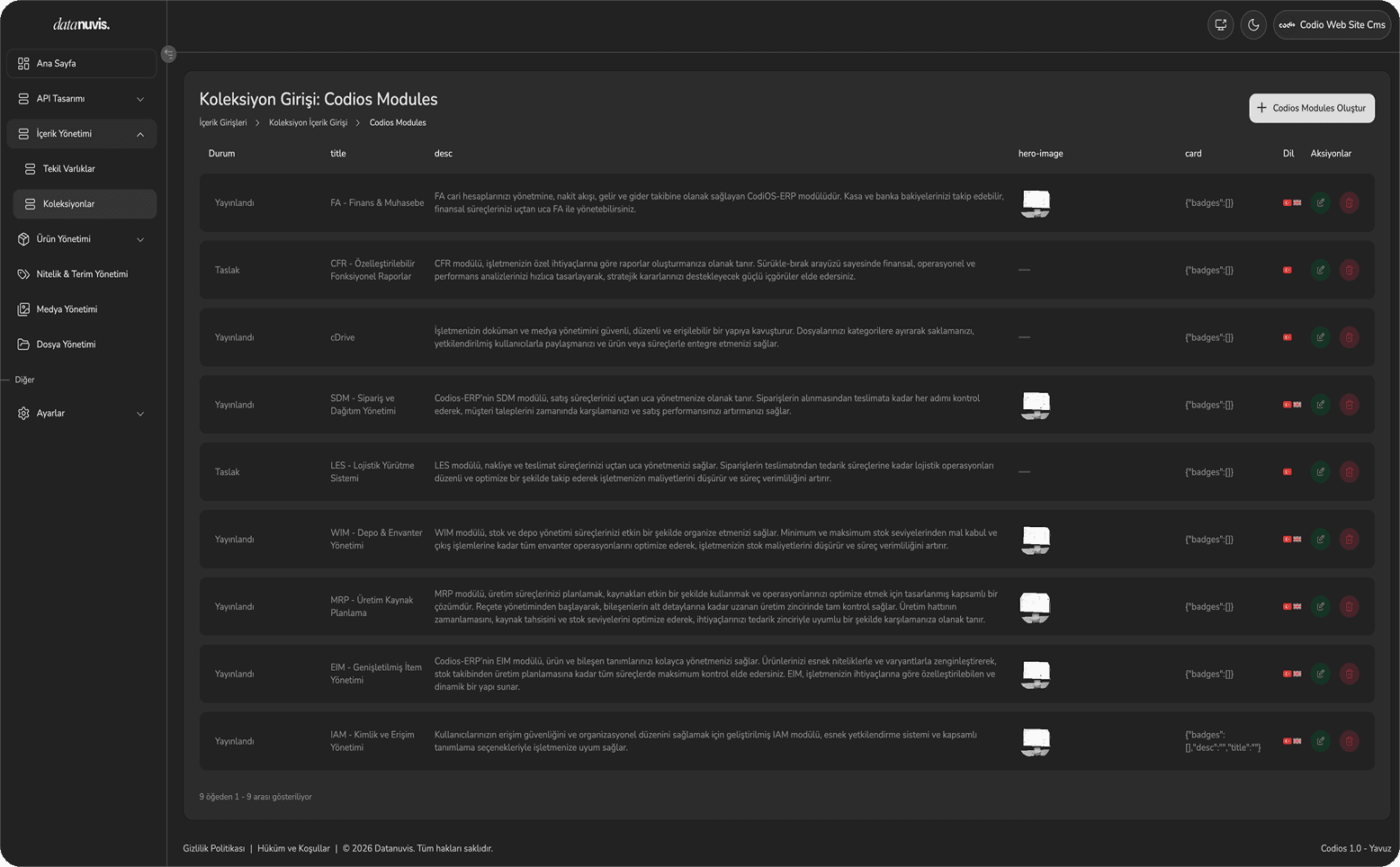
Task: Open the screen/monitor icon in top bar
Action: 1221,25
